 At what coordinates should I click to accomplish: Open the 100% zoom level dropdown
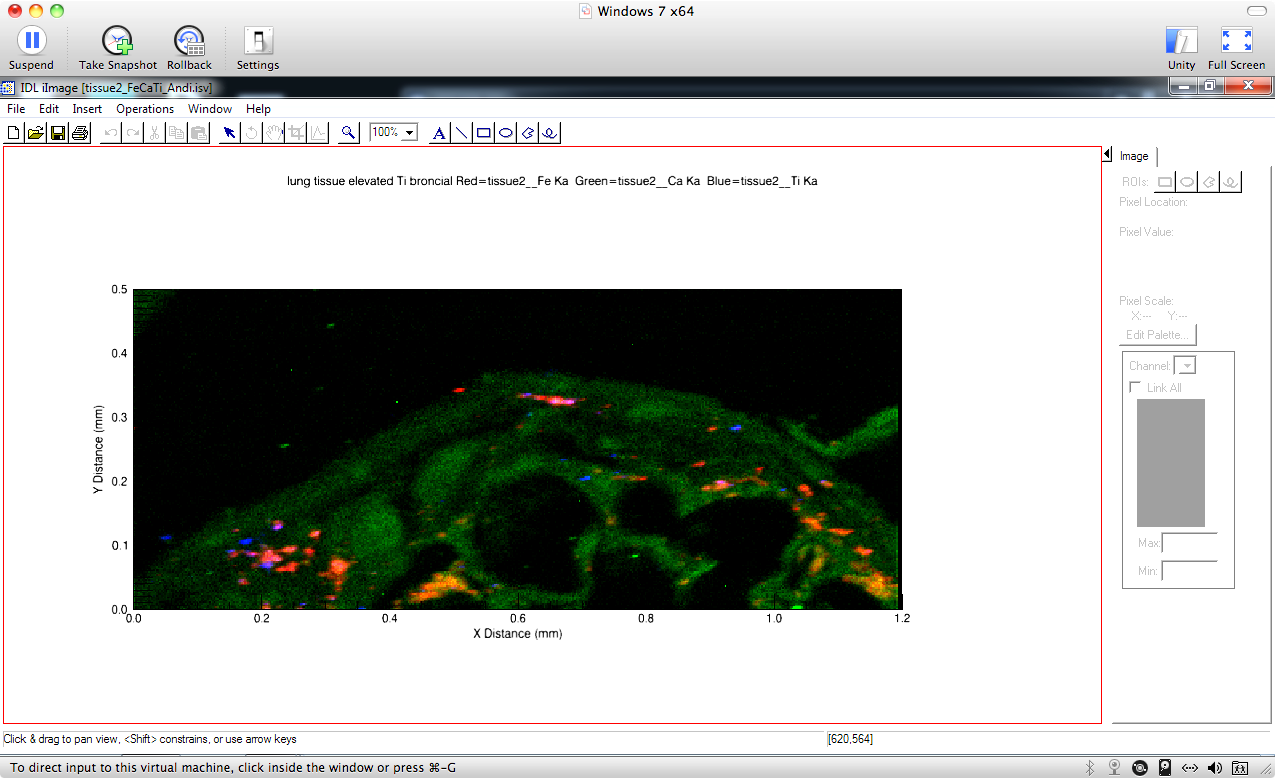[409, 131]
